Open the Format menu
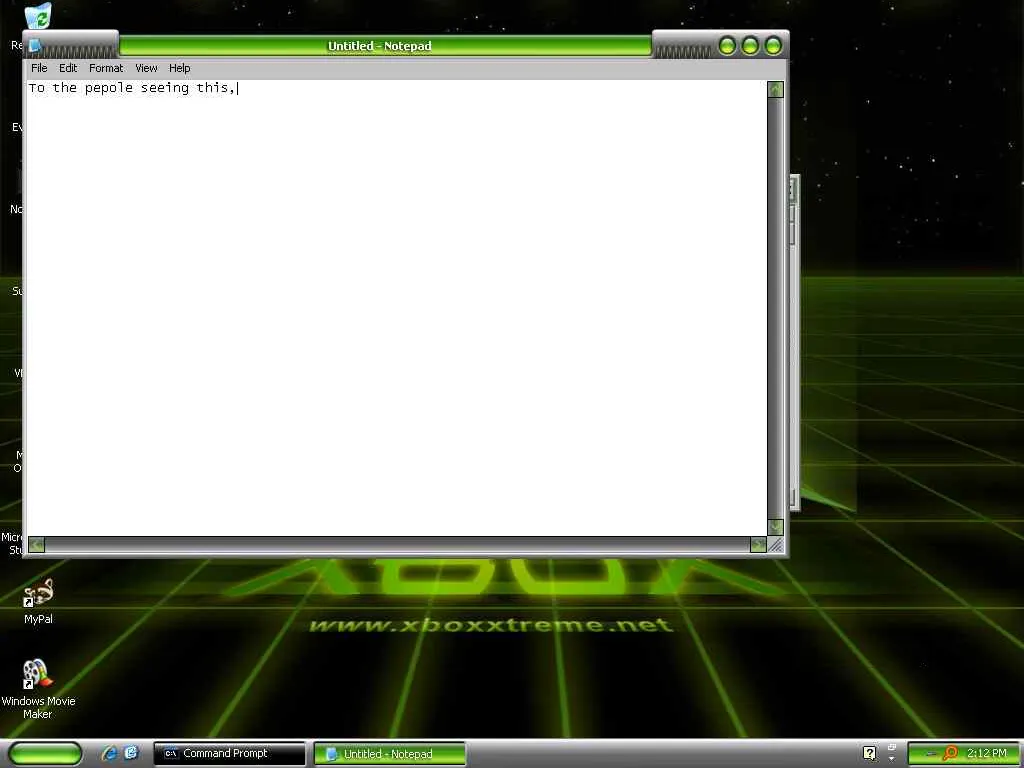Viewport: 1024px width, 768px height. click(x=106, y=68)
